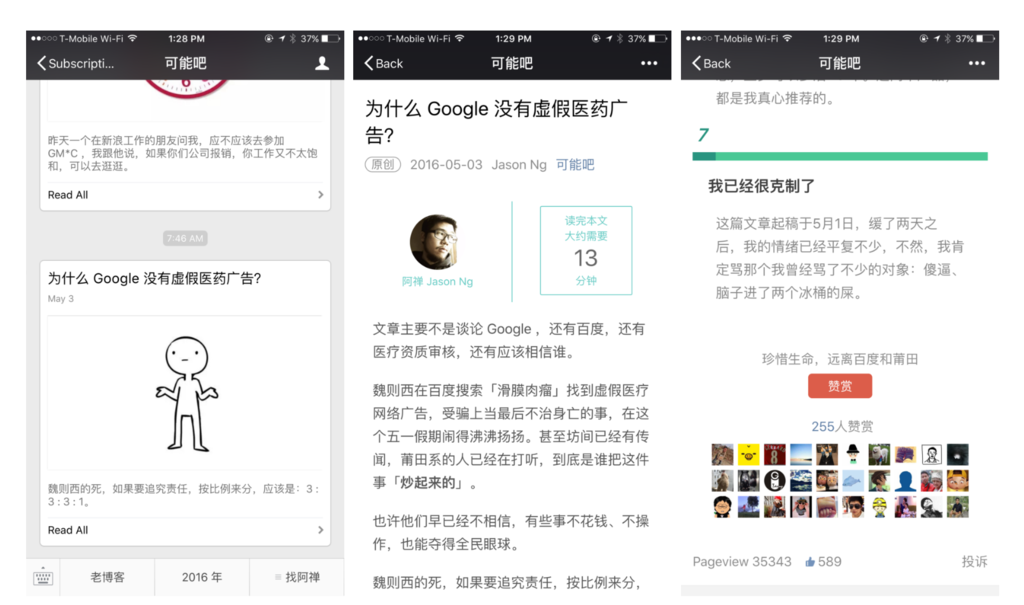Tap the 7:46 AM timestamp label
The height and width of the screenshot is (605, 1024).
(185, 238)
